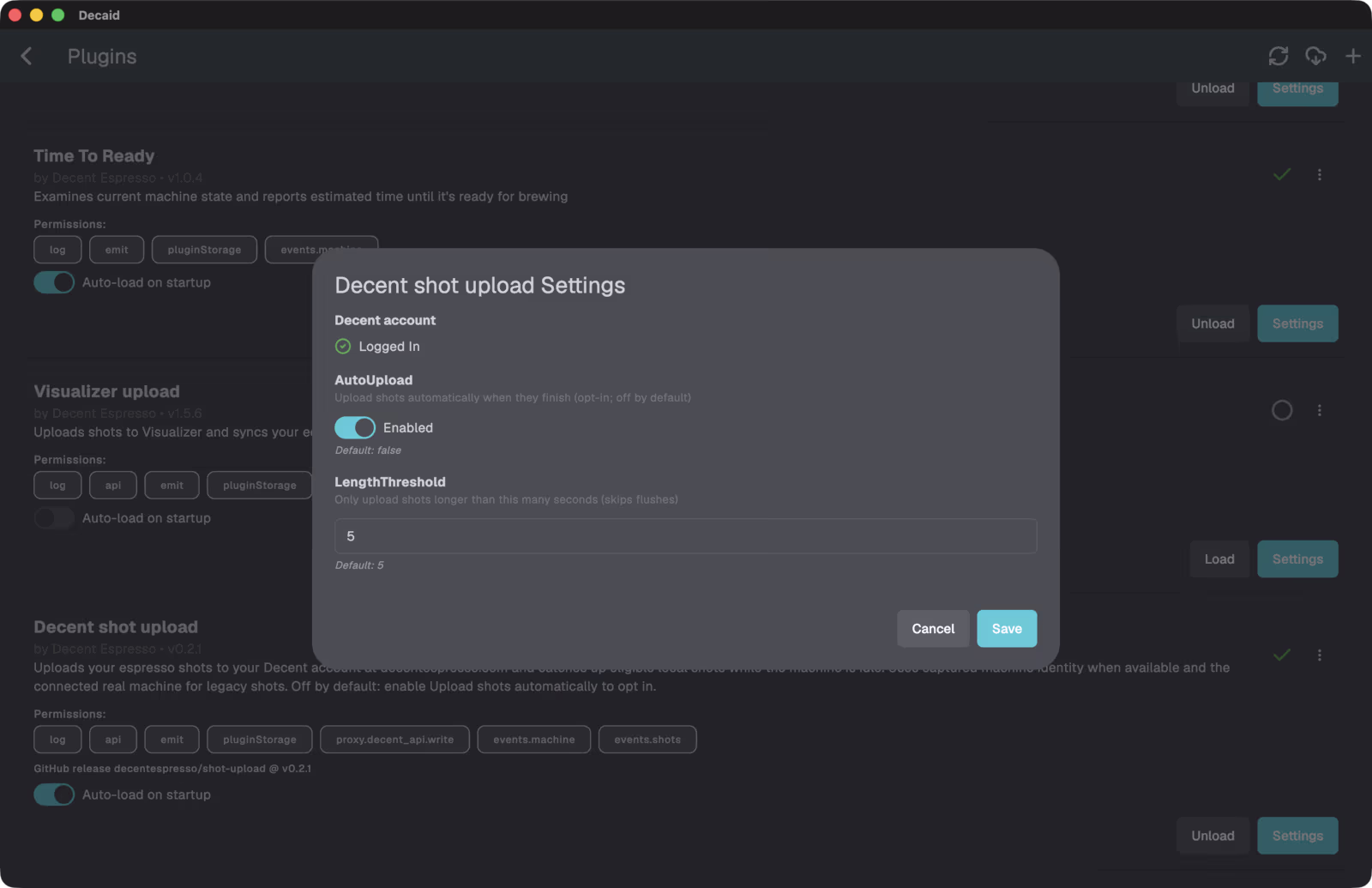
Task: Click 'Default: 5' hint text
Action: click(359, 565)
